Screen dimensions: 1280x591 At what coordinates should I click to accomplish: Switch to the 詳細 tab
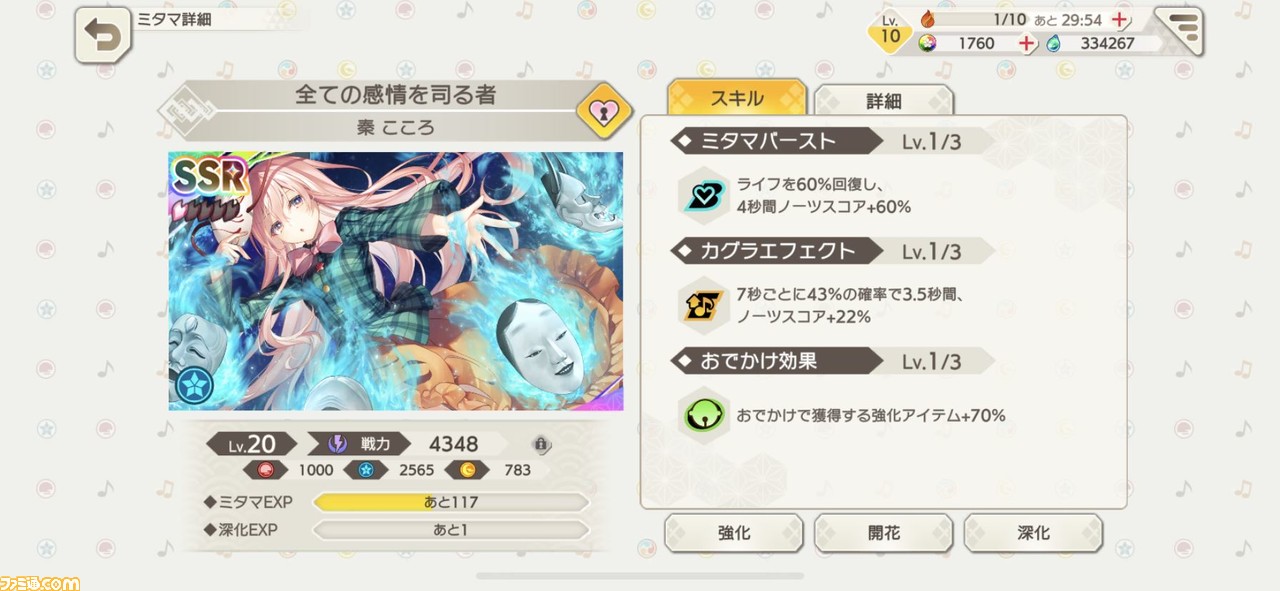(x=884, y=101)
